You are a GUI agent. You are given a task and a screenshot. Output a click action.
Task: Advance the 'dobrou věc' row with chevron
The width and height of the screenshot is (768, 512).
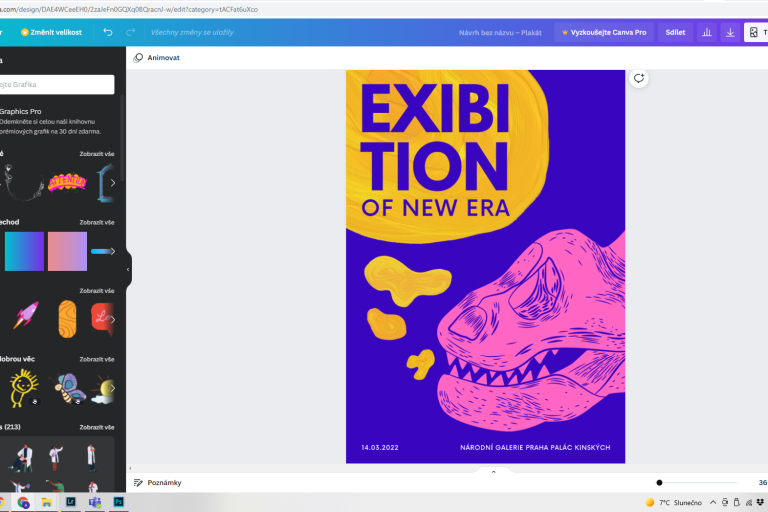(x=113, y=388)
